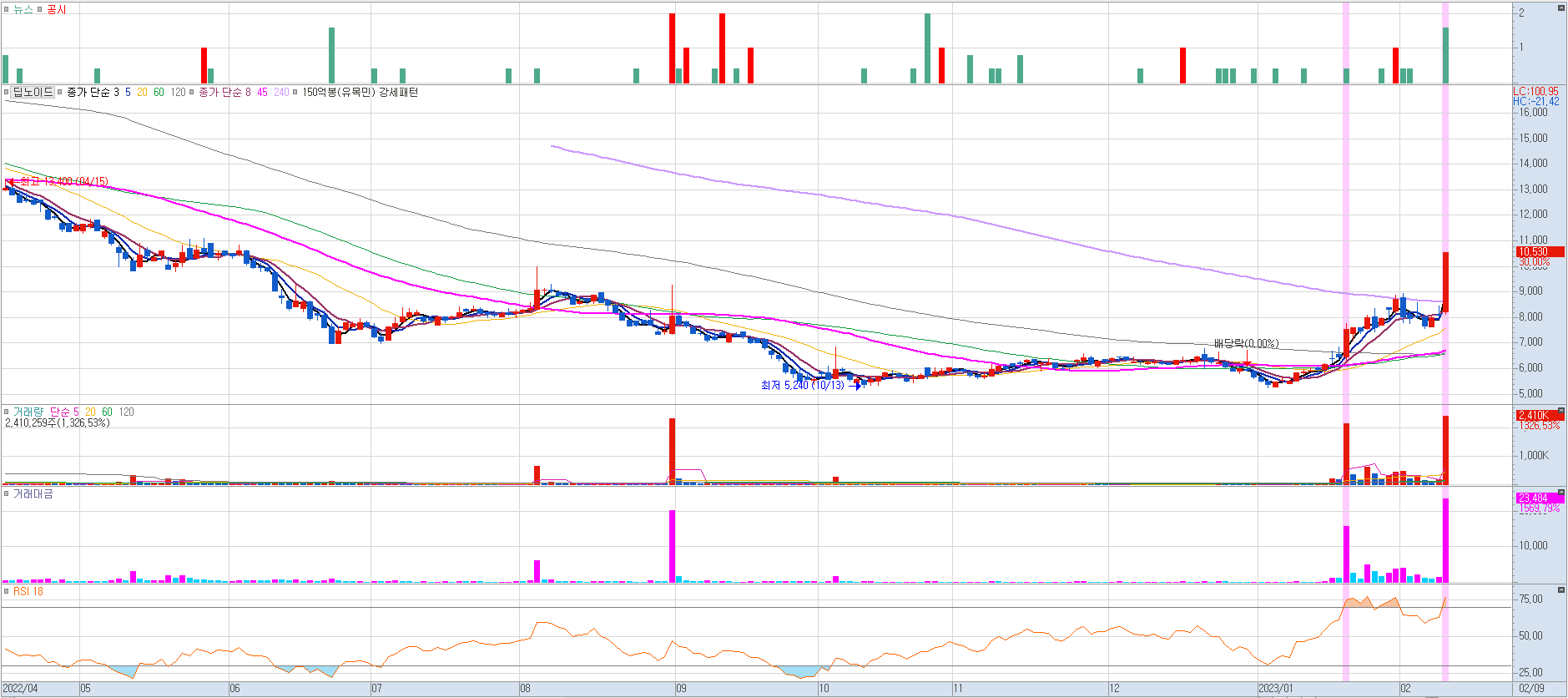Click the magenta 23,484 trading value tag
The width and height of the screenshot is (1568, 698).
click(x=1540, y=498)
